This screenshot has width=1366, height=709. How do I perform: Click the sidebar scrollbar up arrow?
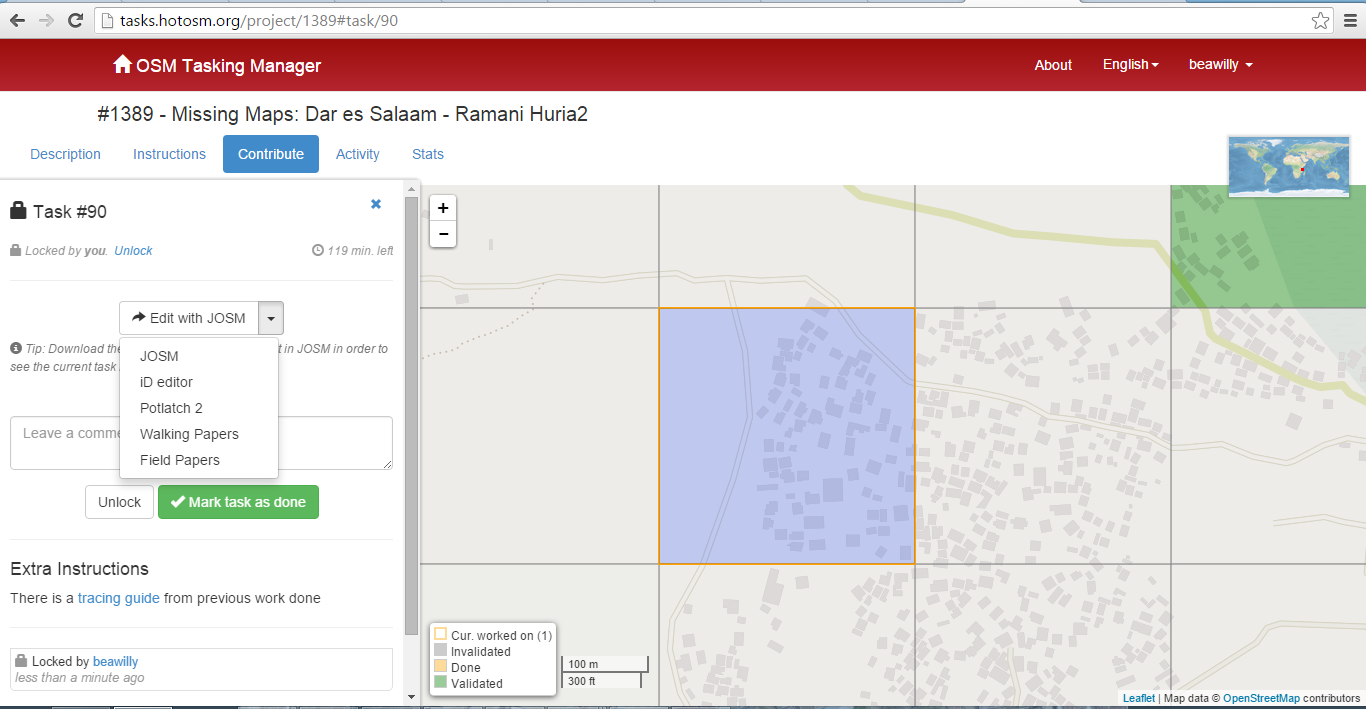(411, 188)
